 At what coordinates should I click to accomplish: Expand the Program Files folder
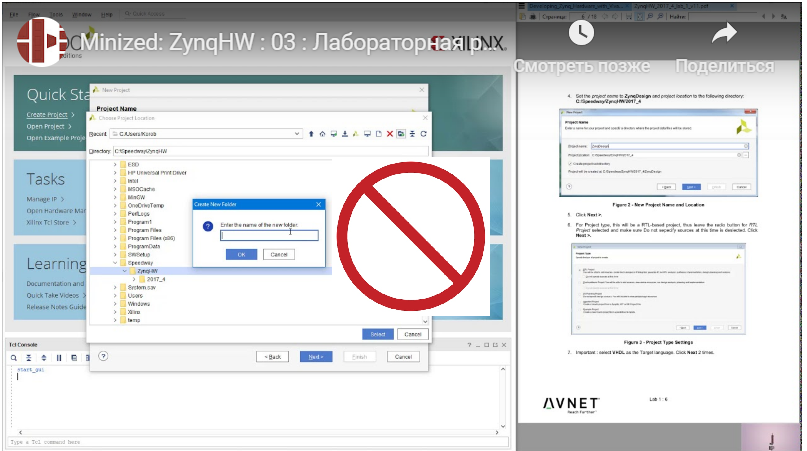click(114, 230)
